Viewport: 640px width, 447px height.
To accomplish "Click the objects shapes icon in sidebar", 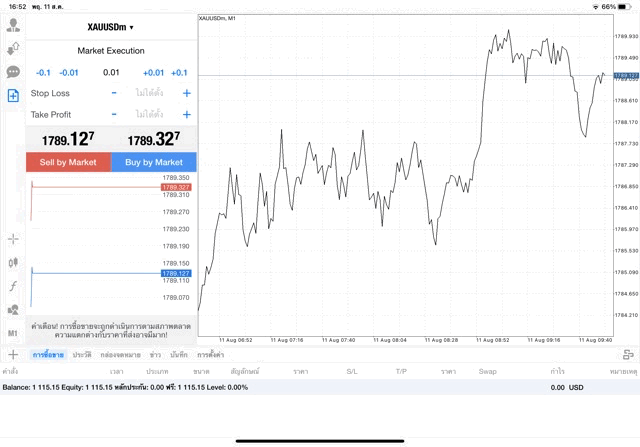I will pyautogui.click(x=13, y=310).
